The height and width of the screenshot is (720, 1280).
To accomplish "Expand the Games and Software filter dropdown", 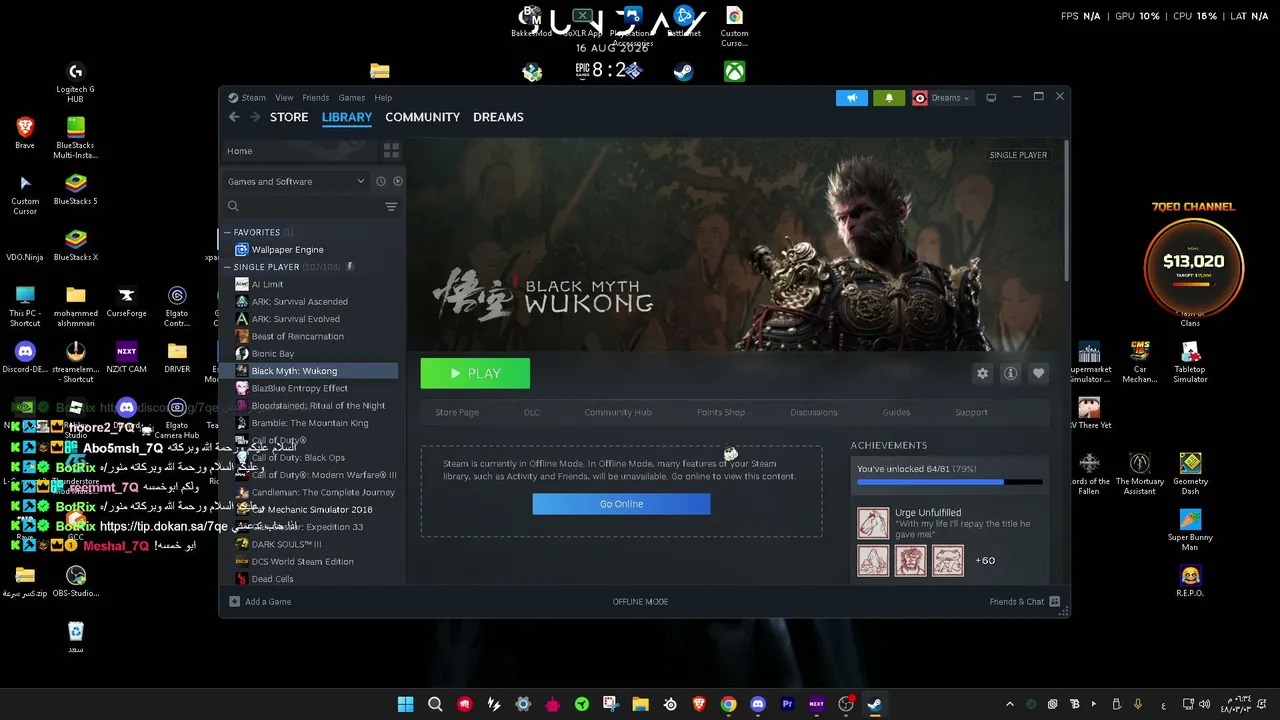I will click(x=296, y=181).
